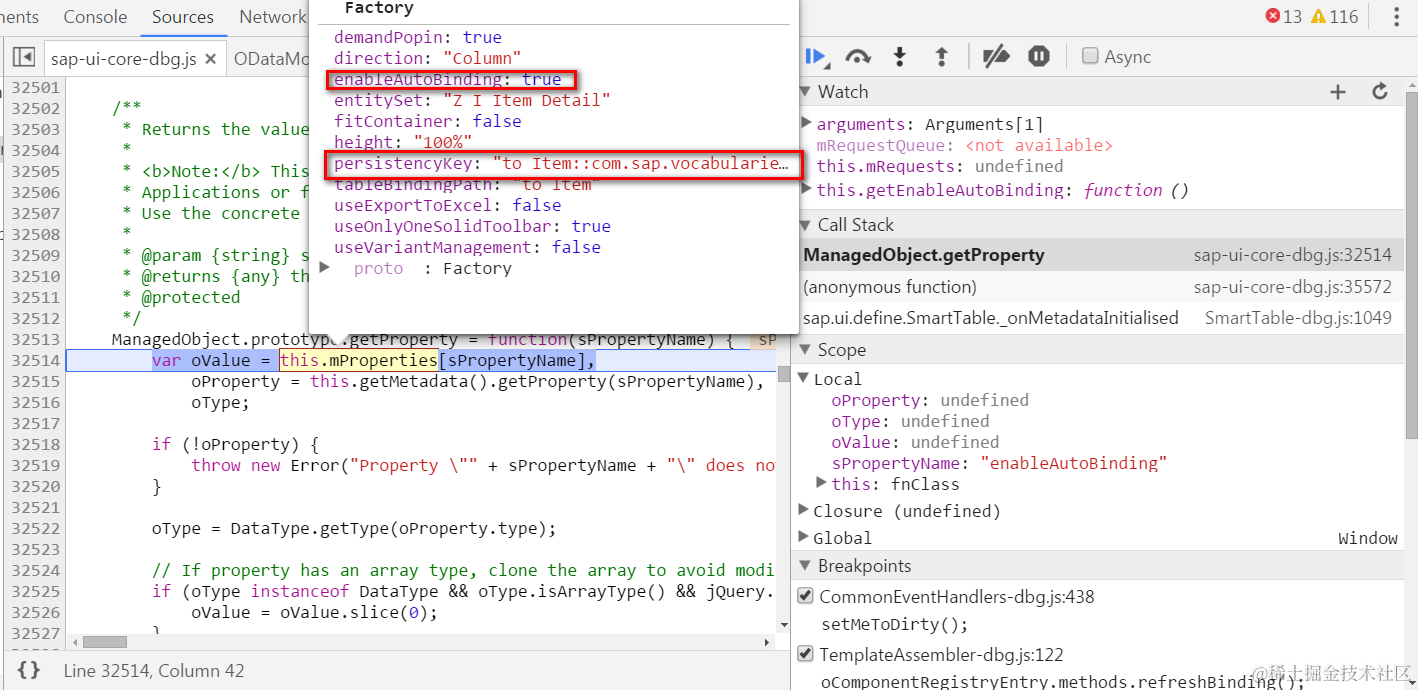
Task: Open source link sap-ui-core-dbg.js:35572
Action: [x=1292, y=287]
